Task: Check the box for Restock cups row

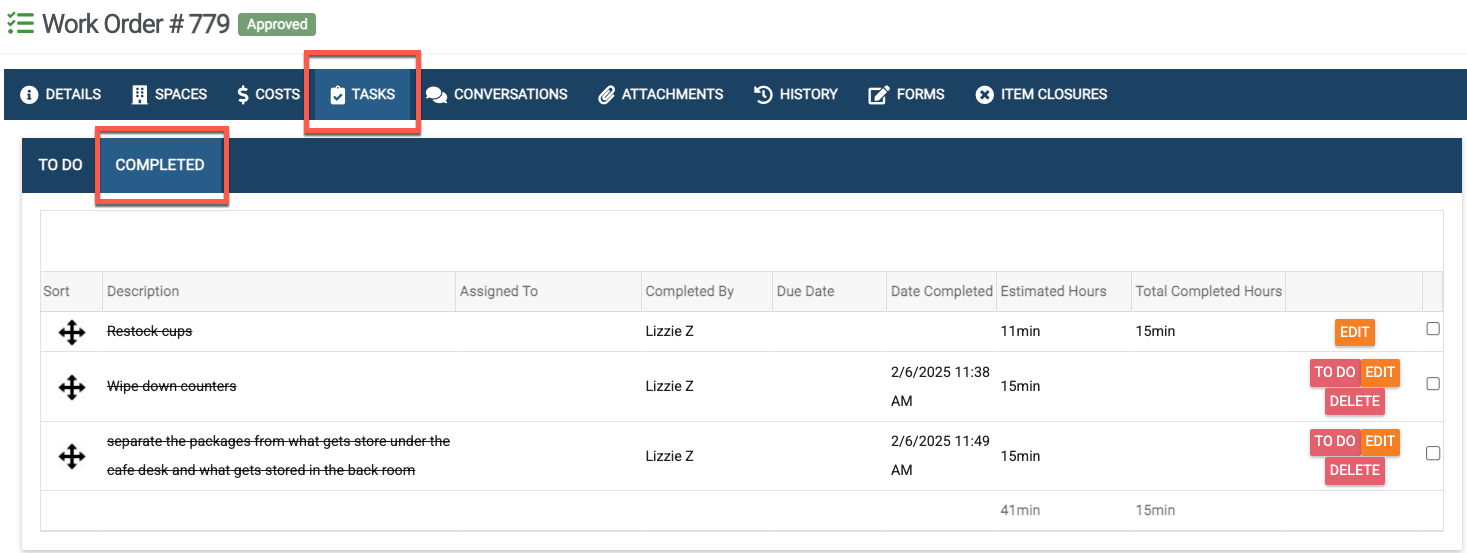Action: (x=1433, y=329)
